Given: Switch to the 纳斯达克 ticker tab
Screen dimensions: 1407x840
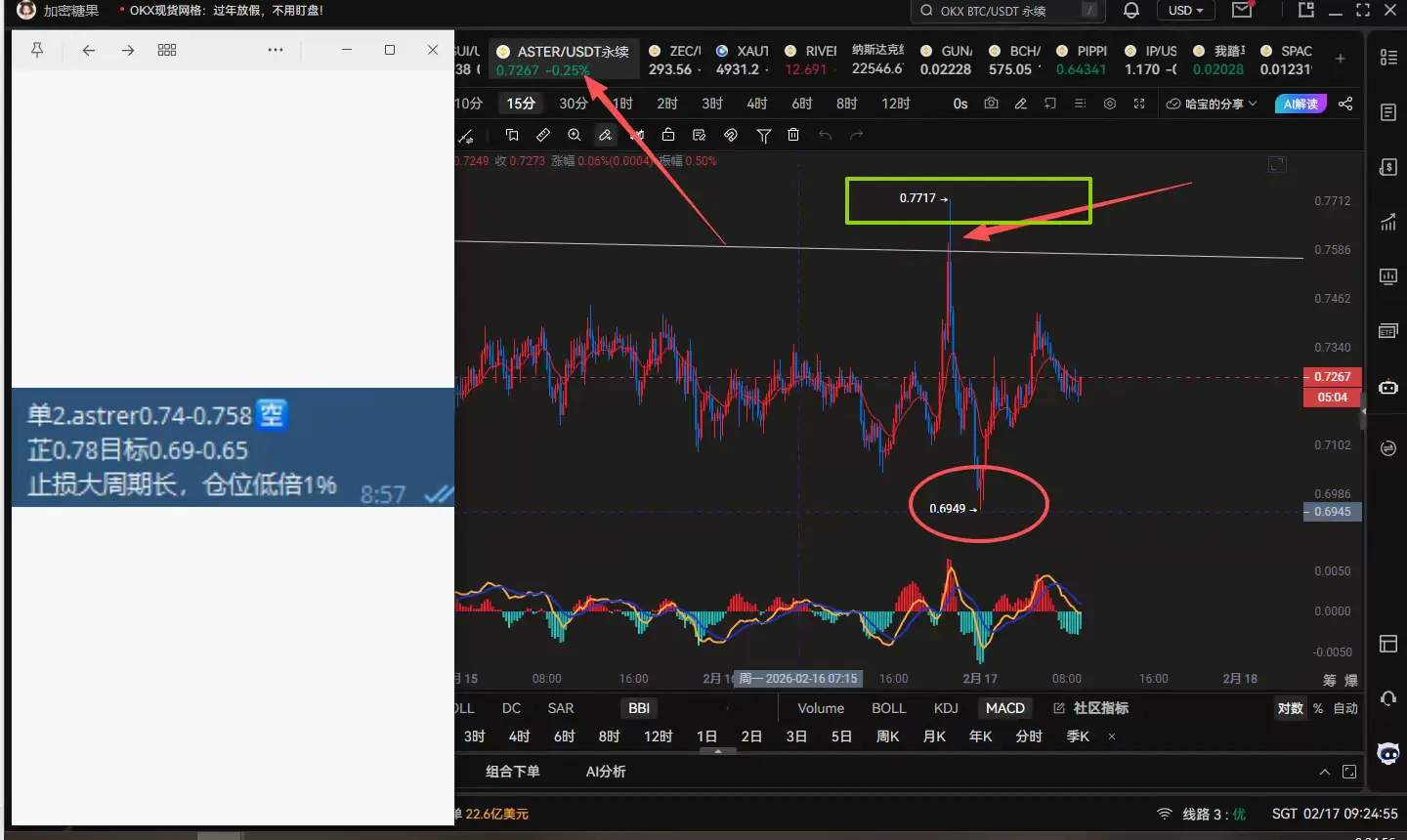Looking at the screenshot, I should [877, 60].
